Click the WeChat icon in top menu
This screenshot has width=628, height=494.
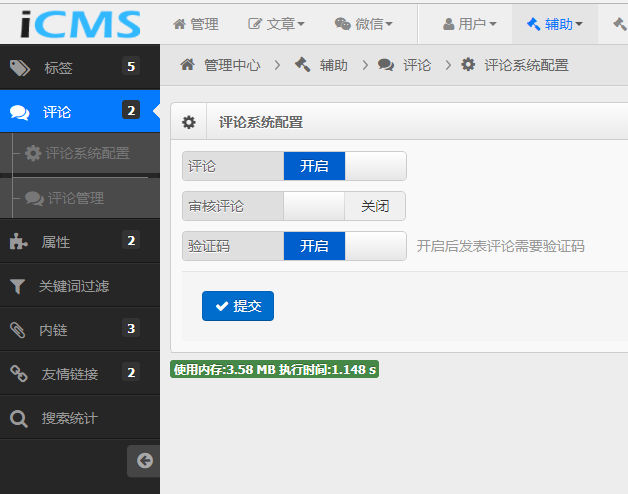[343, 24]
